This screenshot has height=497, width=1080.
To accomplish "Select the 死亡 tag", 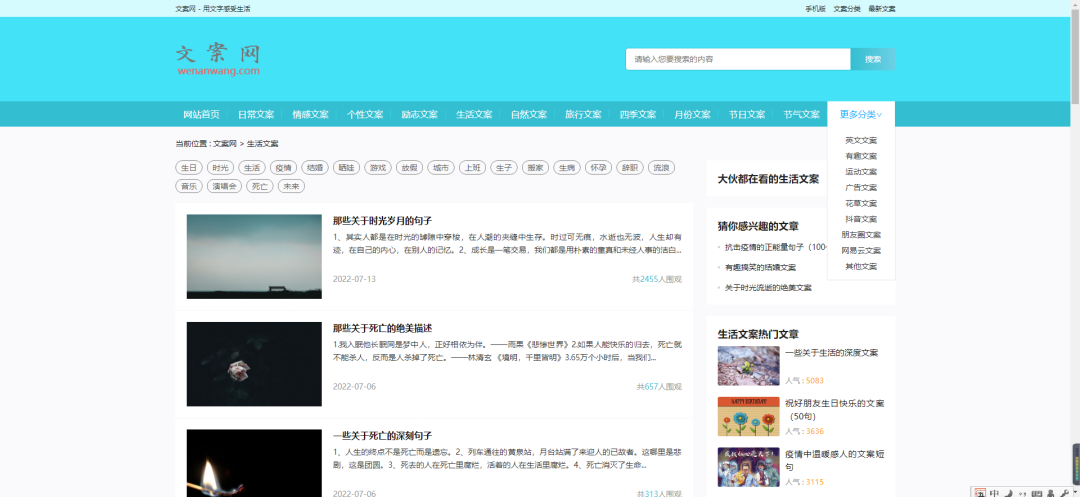I will click(260, 186).
